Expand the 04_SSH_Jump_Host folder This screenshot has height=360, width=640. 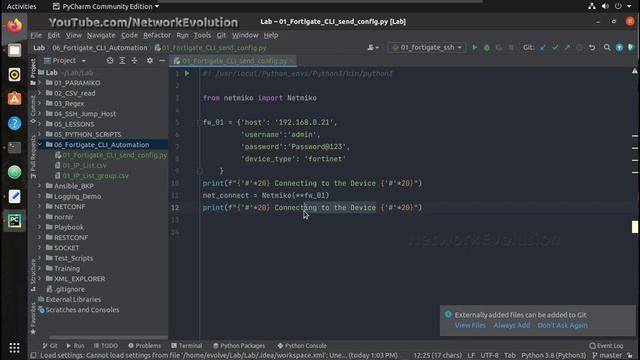pos(40,113)
